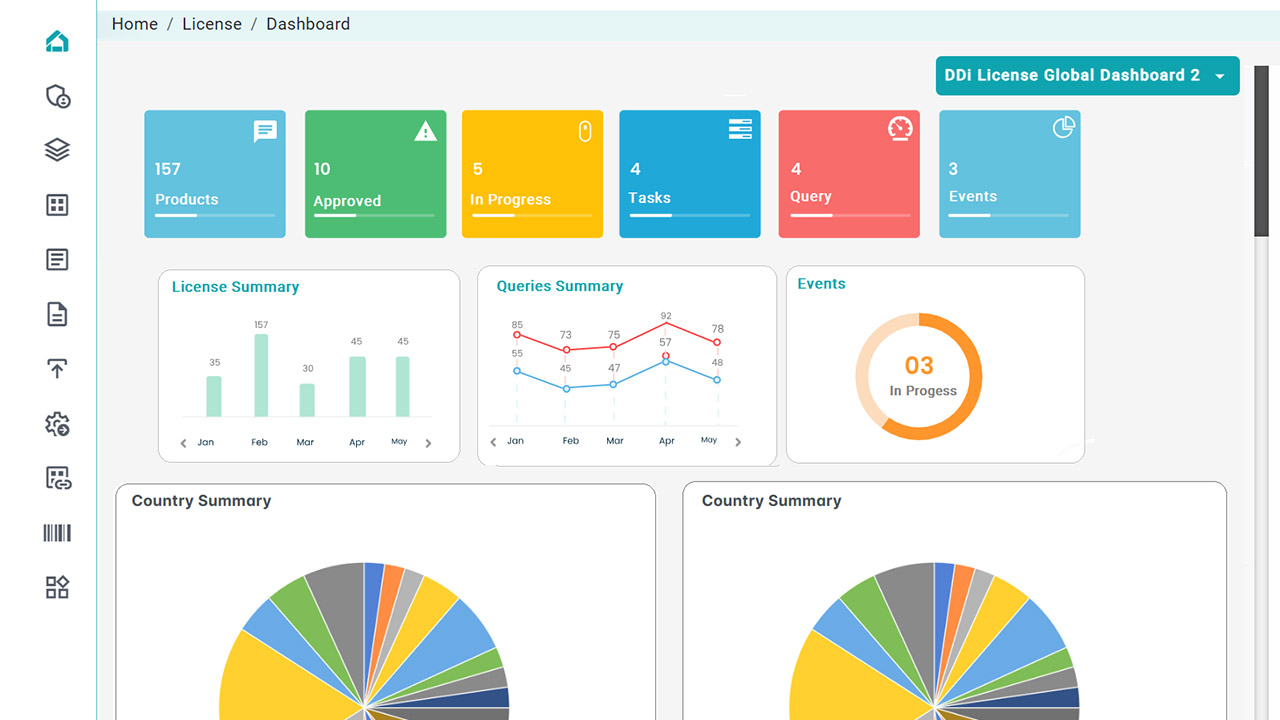Go to previous month in License Summary

[x=183, y=443]
